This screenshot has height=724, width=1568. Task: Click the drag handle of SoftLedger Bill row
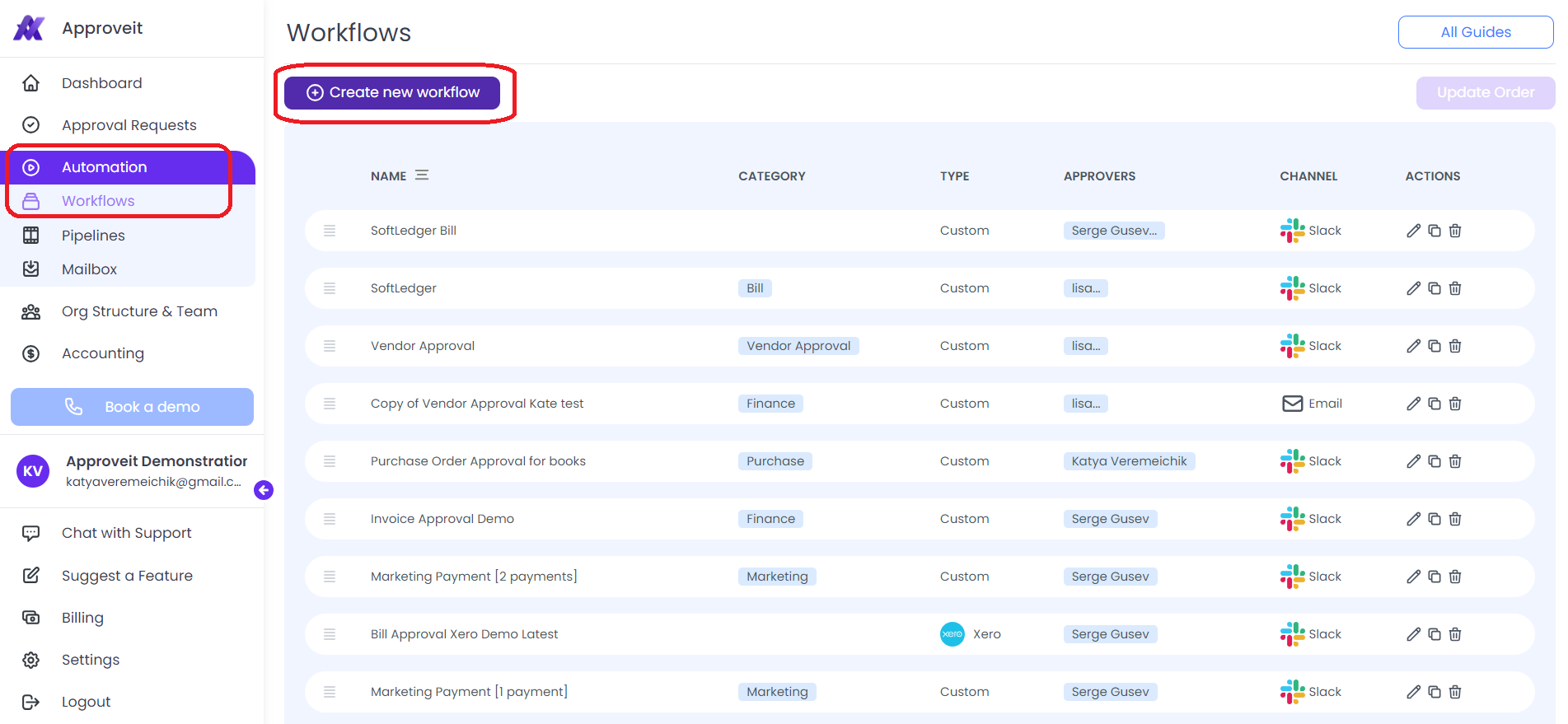pos(330,231)
